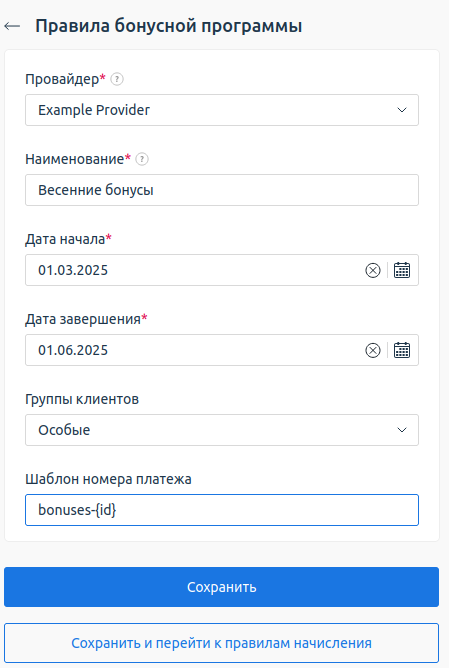This screenshot has height=668, width=449.
Task: Open the Example Provider combo box
Action: click(x=222, y=110)
